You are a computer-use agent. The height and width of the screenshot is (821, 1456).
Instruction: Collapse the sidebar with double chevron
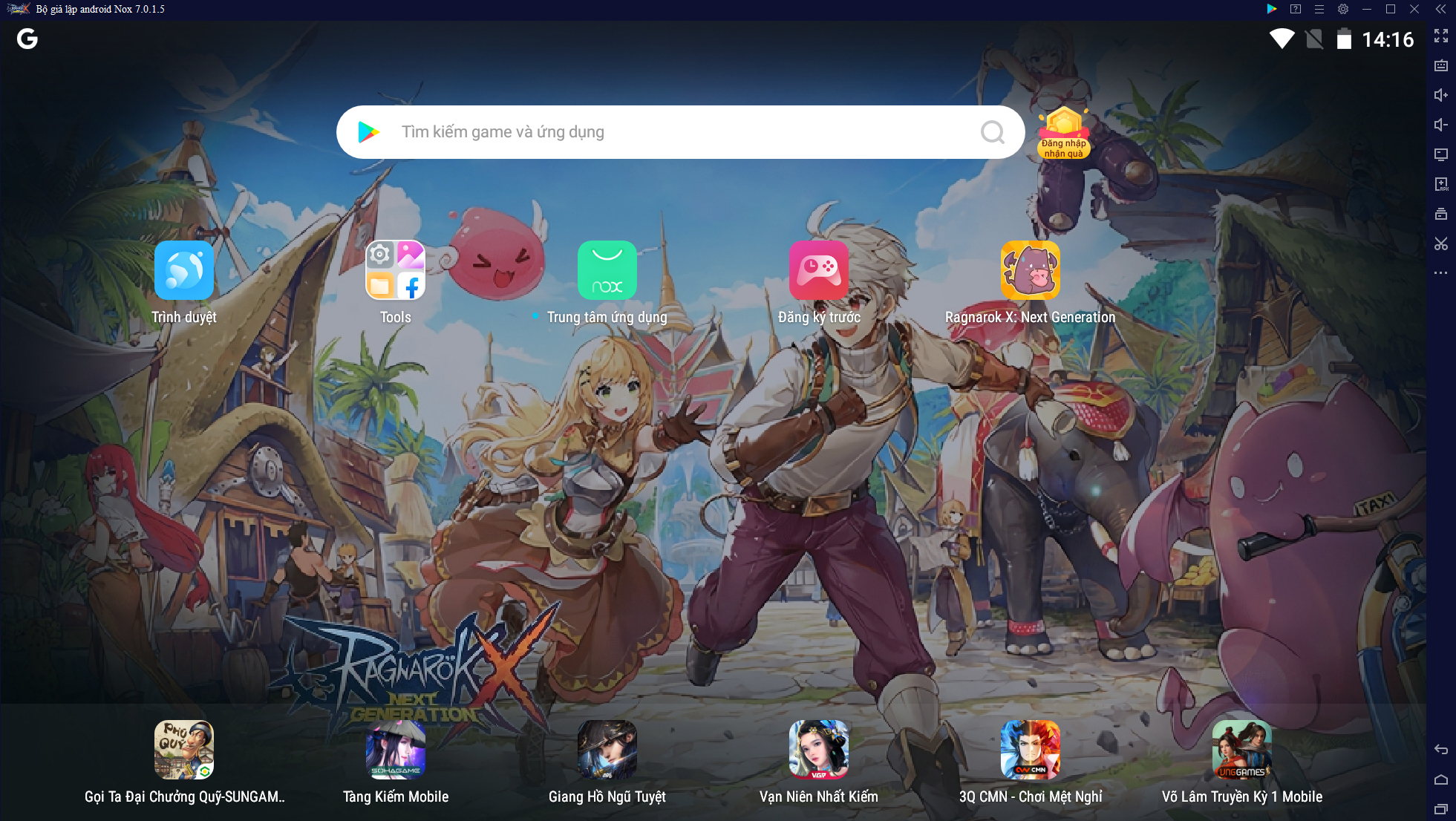click(1440, 9)
